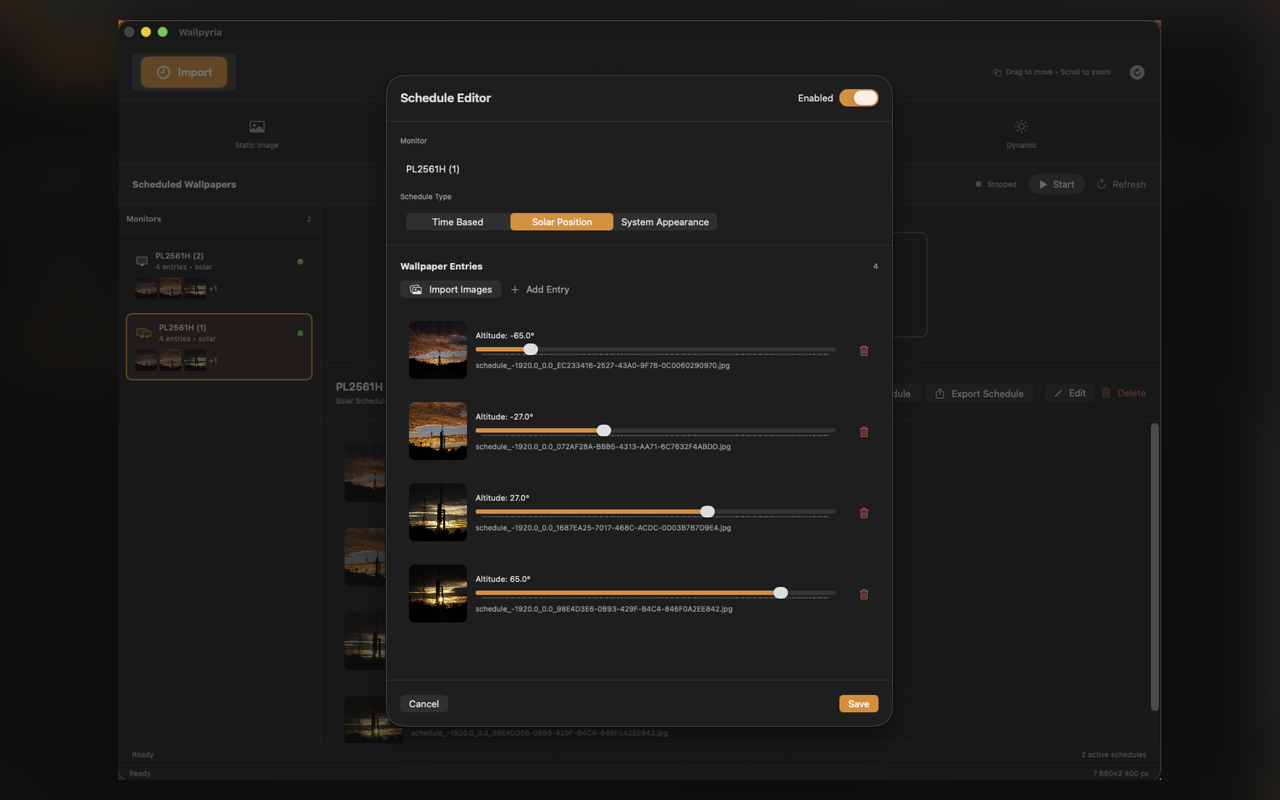
Task: Choose System Appearance schedule type
Action: (665, 222)
